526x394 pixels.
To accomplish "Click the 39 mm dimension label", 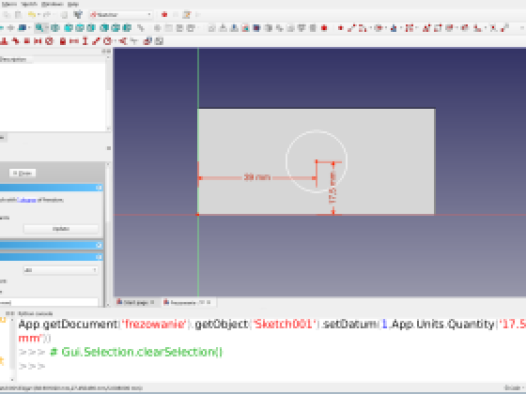I will 257,177.
